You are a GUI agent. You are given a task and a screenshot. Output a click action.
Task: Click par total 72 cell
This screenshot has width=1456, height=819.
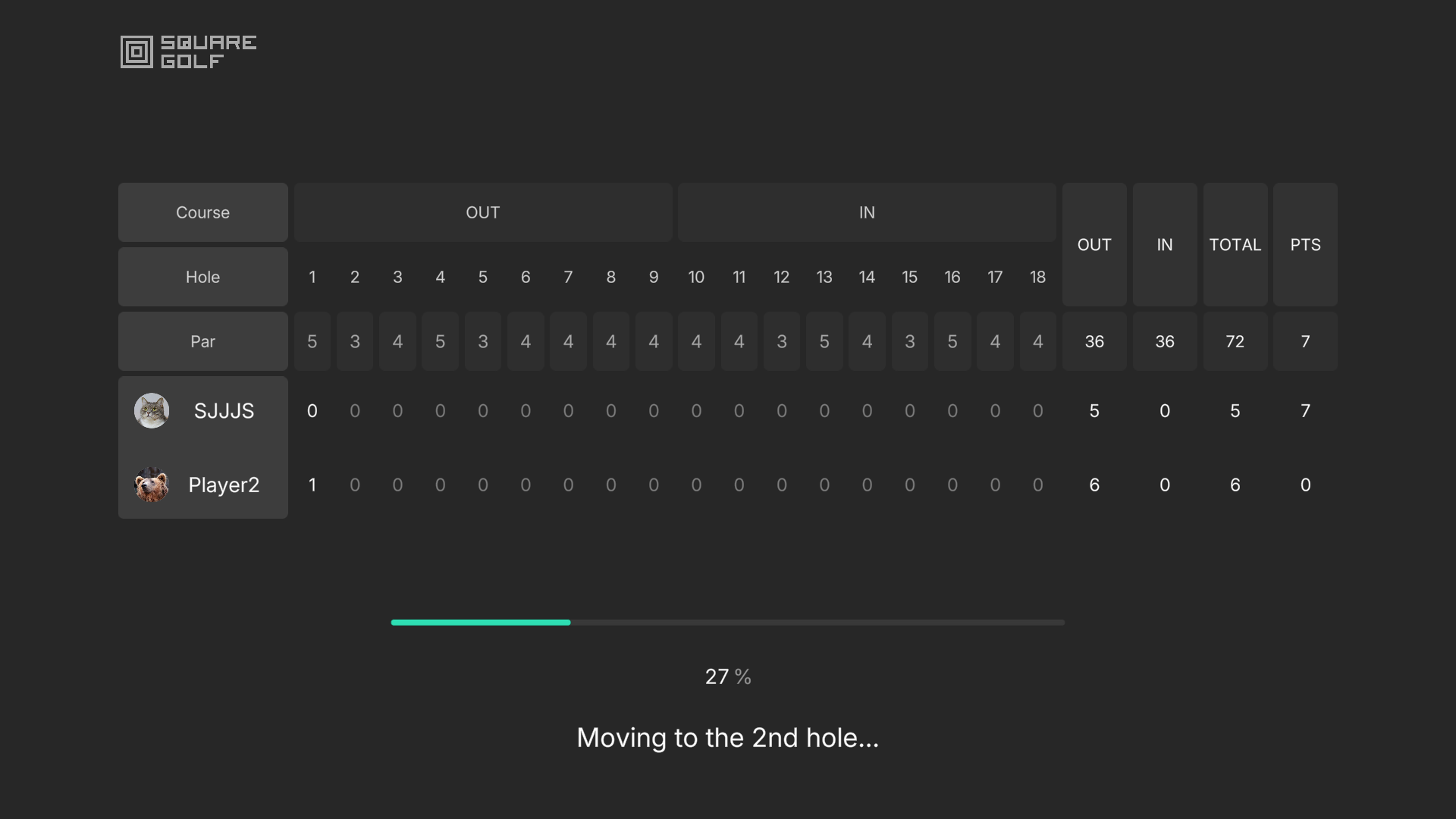click(1235, 341)
